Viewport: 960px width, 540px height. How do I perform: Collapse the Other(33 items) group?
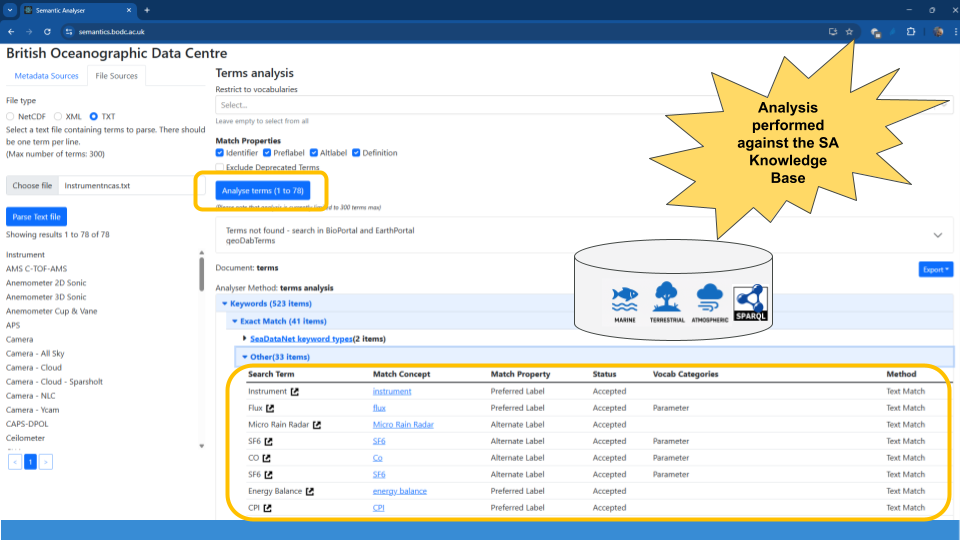(x=244, y=357)
